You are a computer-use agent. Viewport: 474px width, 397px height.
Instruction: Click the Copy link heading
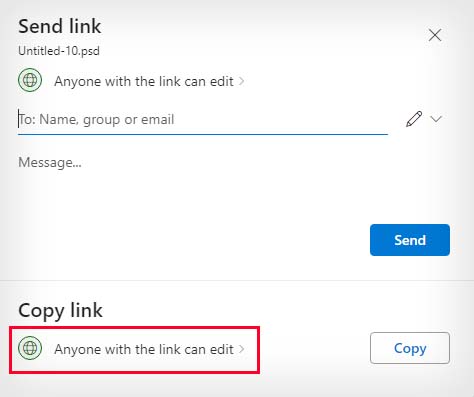click(x=60, y=311)
